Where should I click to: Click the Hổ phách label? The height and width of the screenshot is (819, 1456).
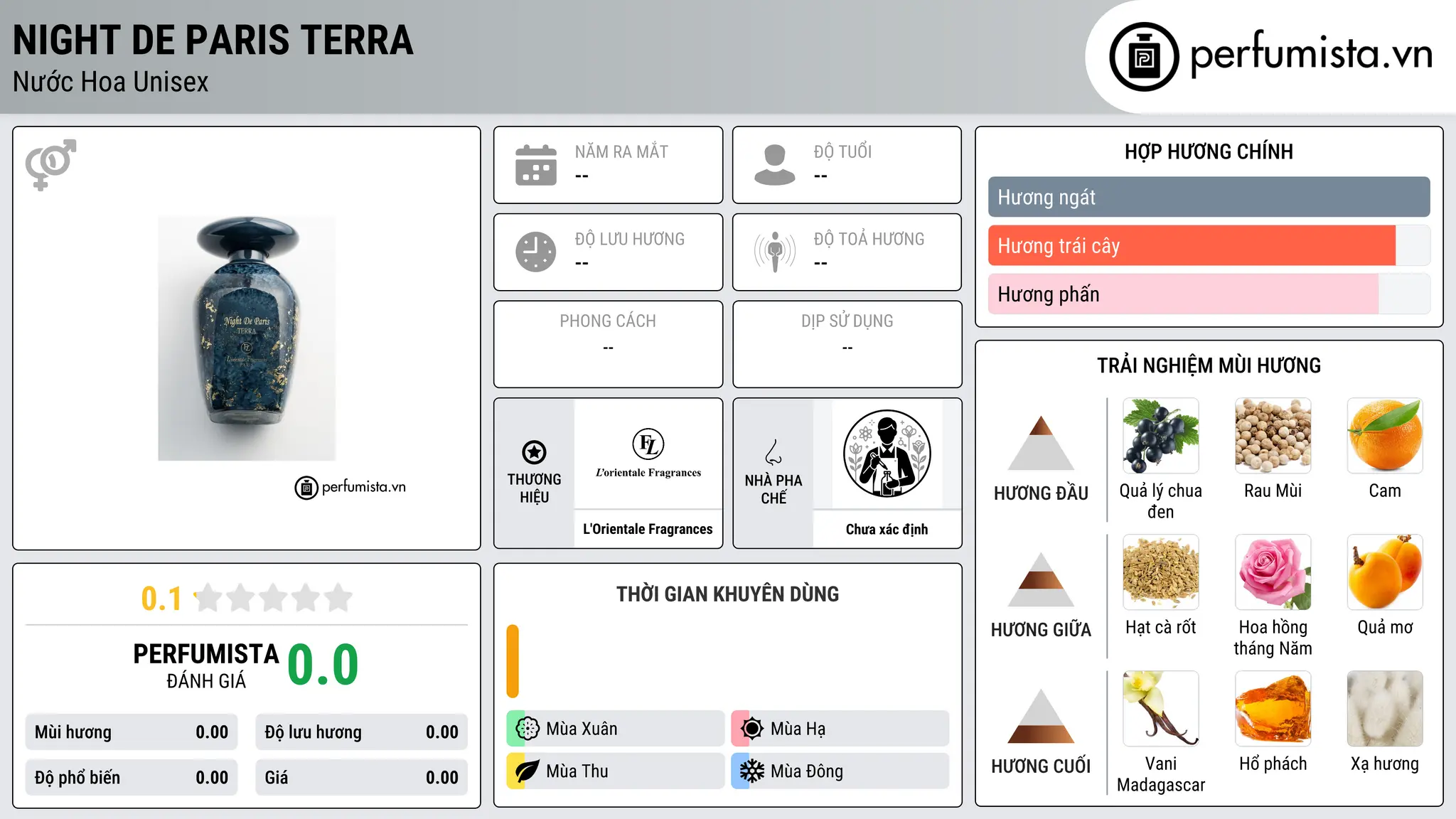(1273, 764)
